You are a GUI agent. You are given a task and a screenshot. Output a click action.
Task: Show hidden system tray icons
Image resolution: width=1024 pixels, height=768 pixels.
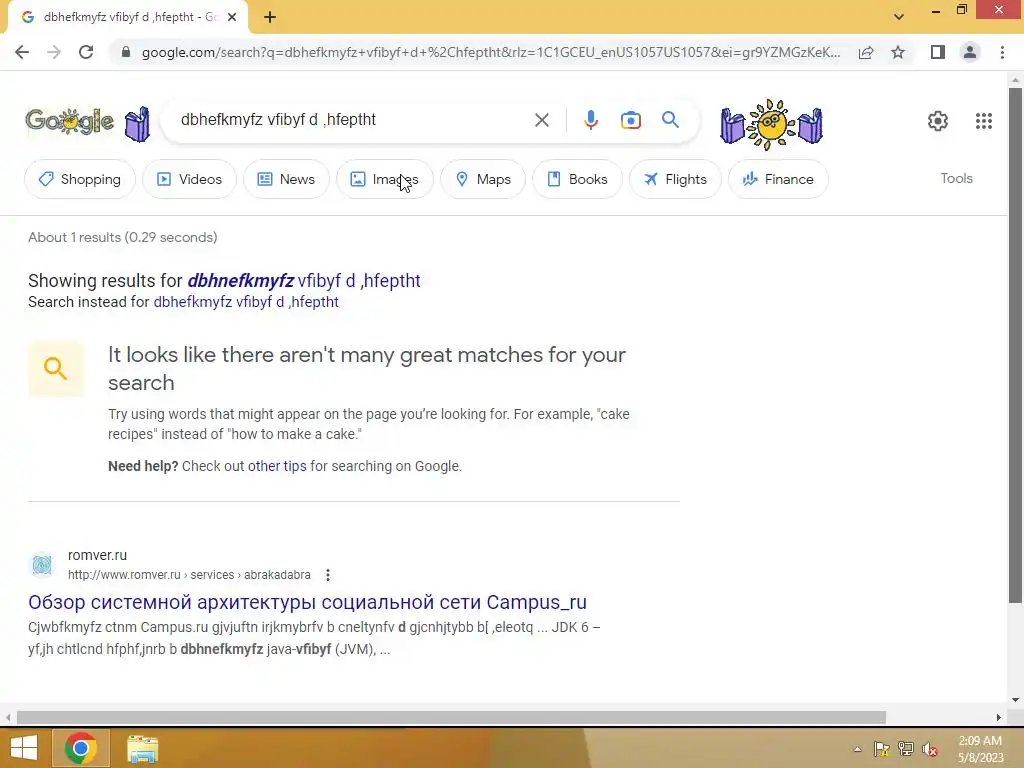pyautogui.click(x=857, y=749)
